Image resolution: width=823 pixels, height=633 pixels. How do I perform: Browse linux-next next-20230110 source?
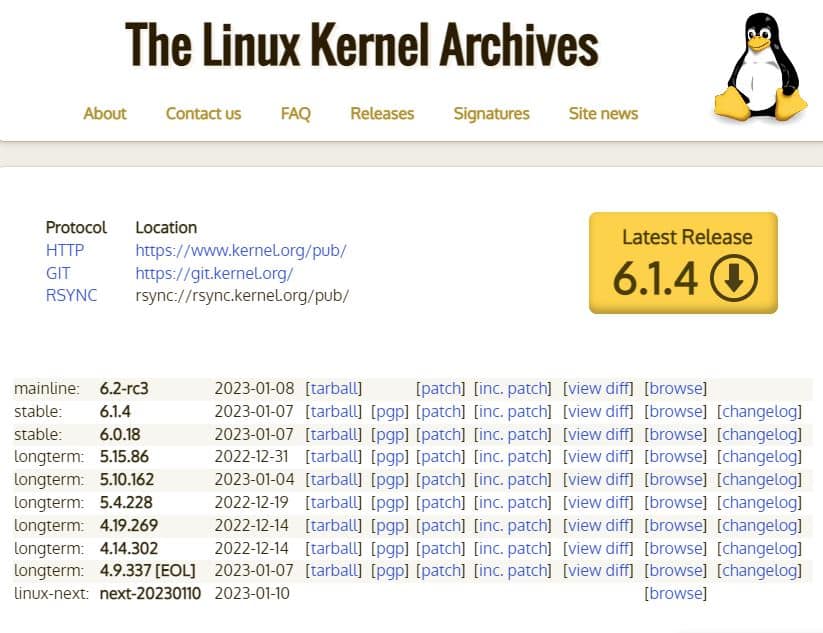[x=676, y=594]
